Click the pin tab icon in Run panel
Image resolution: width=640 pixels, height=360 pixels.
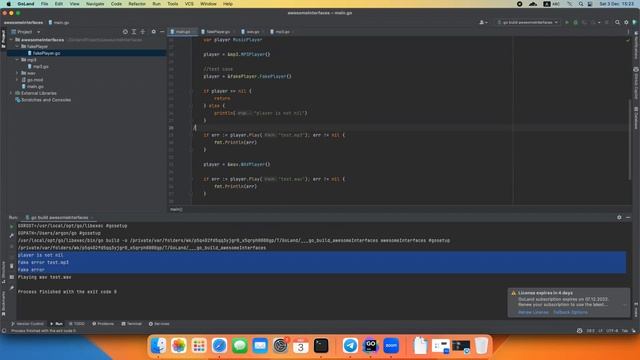pos(11,288)
